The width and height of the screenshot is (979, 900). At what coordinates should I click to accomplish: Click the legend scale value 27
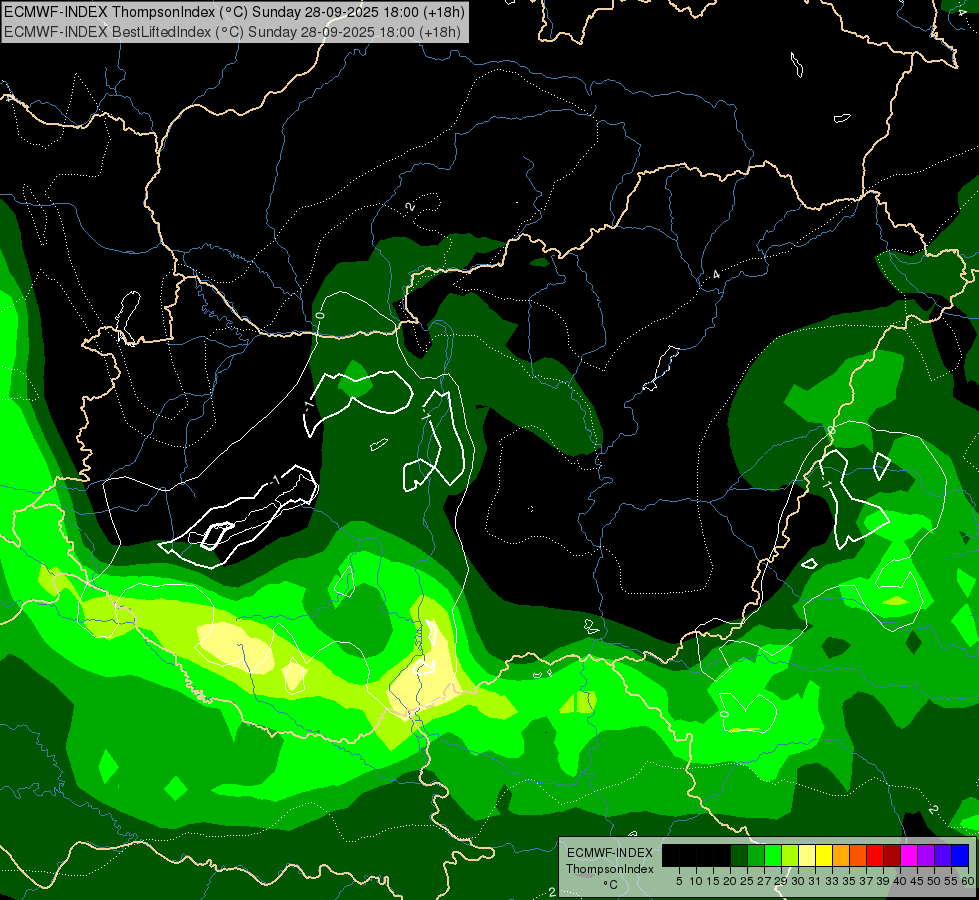click(764, 881)
